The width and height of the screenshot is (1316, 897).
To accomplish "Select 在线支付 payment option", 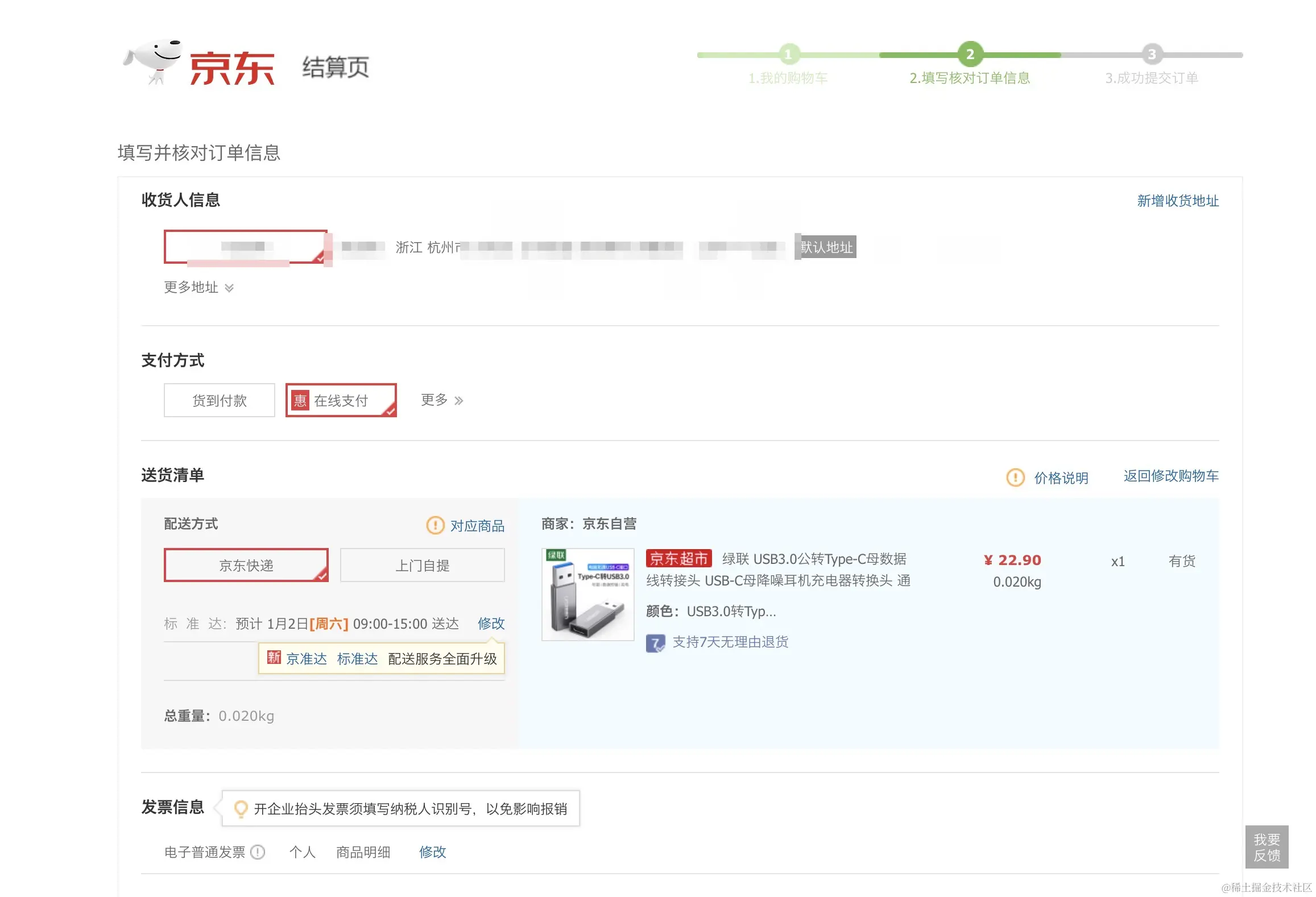I will (x=341, y=401).
